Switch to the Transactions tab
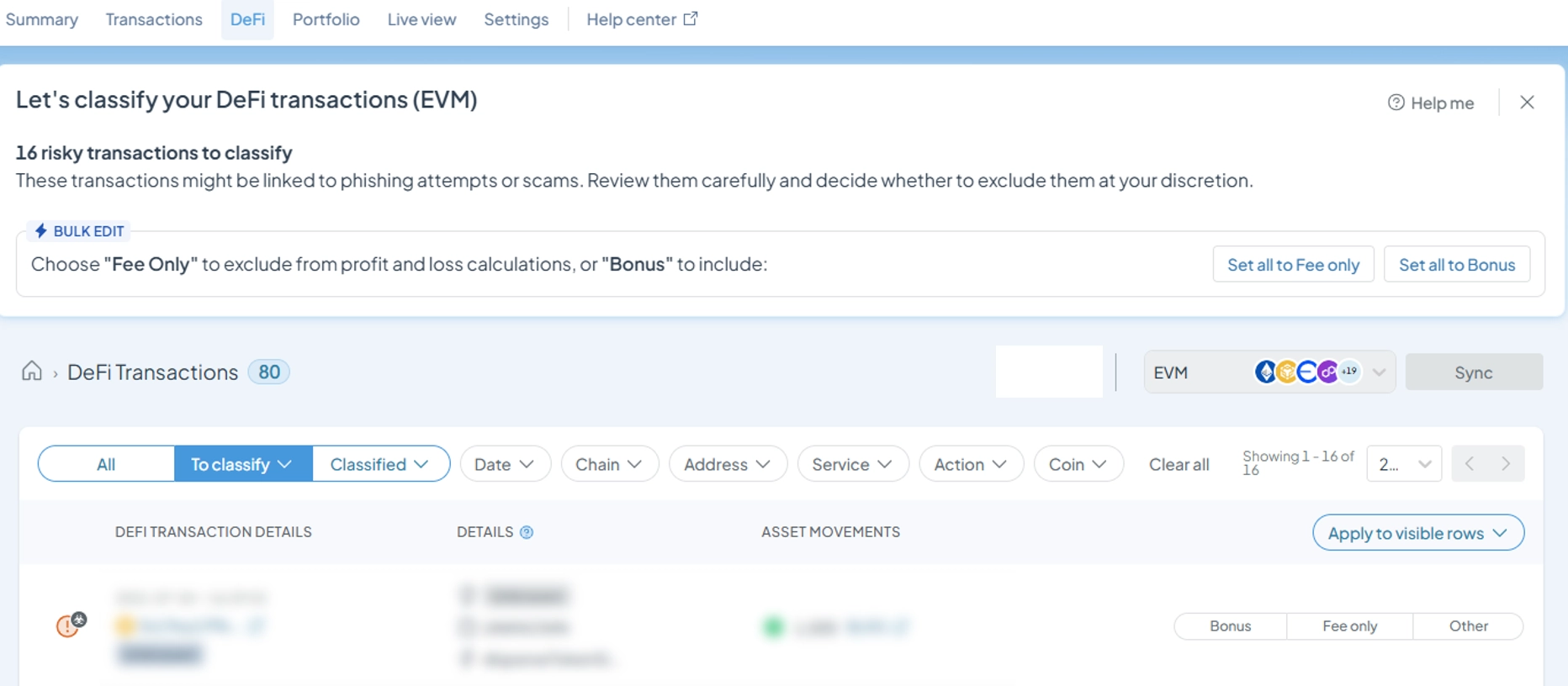Screen dimensions: 1568x686 coord(154,19)
